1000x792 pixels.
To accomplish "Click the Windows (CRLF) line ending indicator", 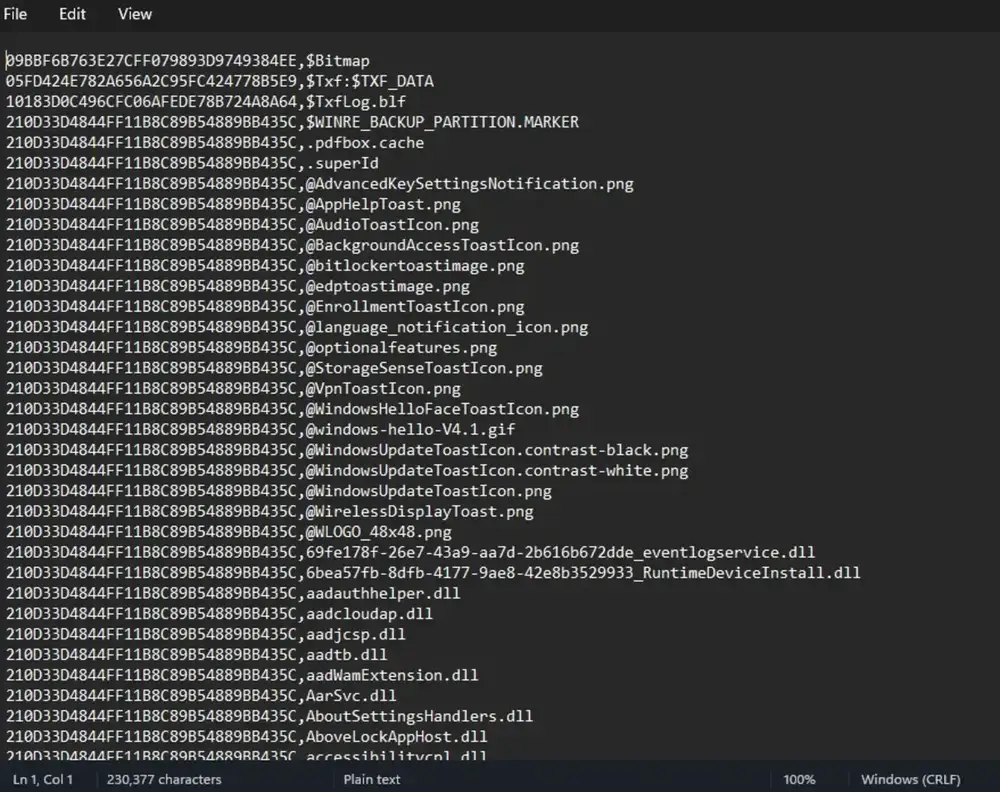I will point(911,779).
